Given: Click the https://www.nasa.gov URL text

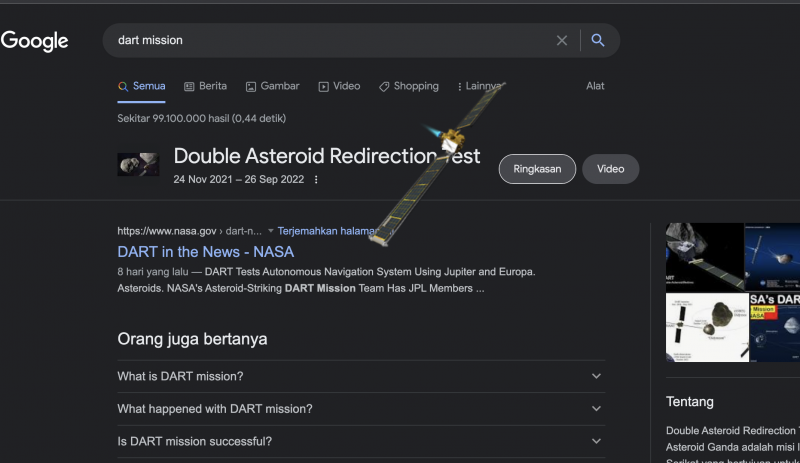Looking at the screenshot, I should pyautogui.click(x=167, y=231).
